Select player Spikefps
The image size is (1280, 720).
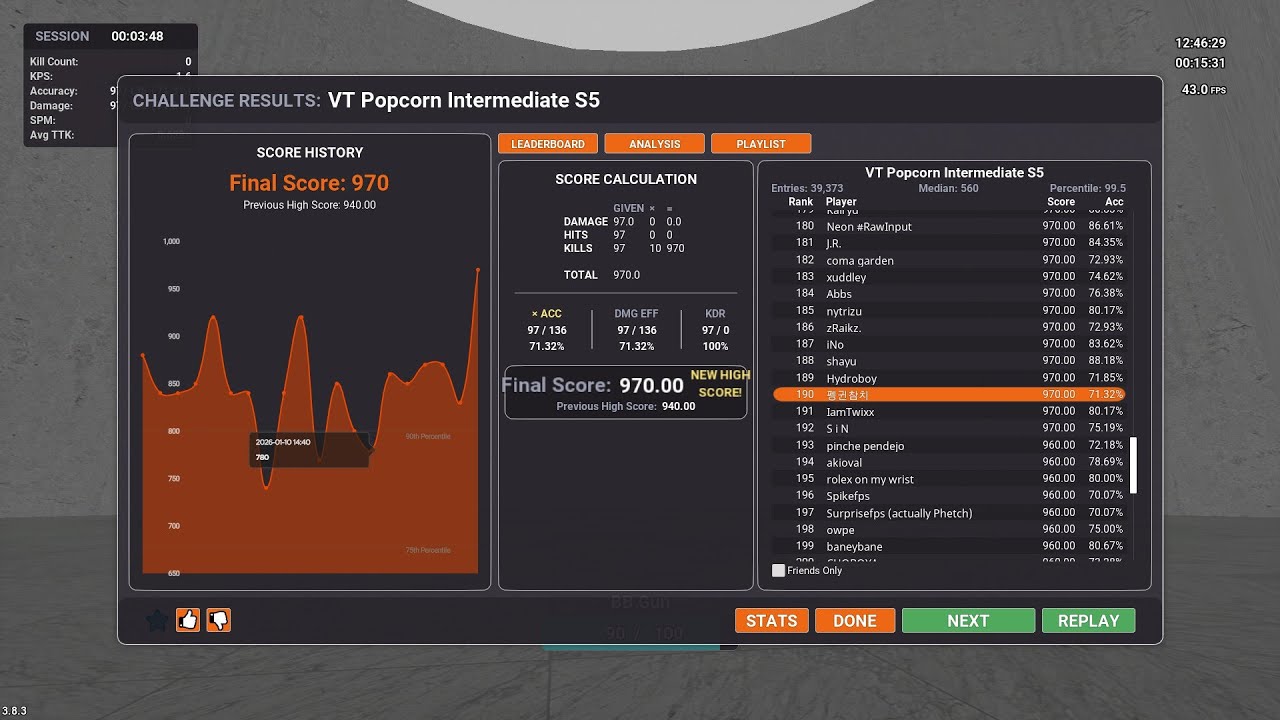[949, 496]
